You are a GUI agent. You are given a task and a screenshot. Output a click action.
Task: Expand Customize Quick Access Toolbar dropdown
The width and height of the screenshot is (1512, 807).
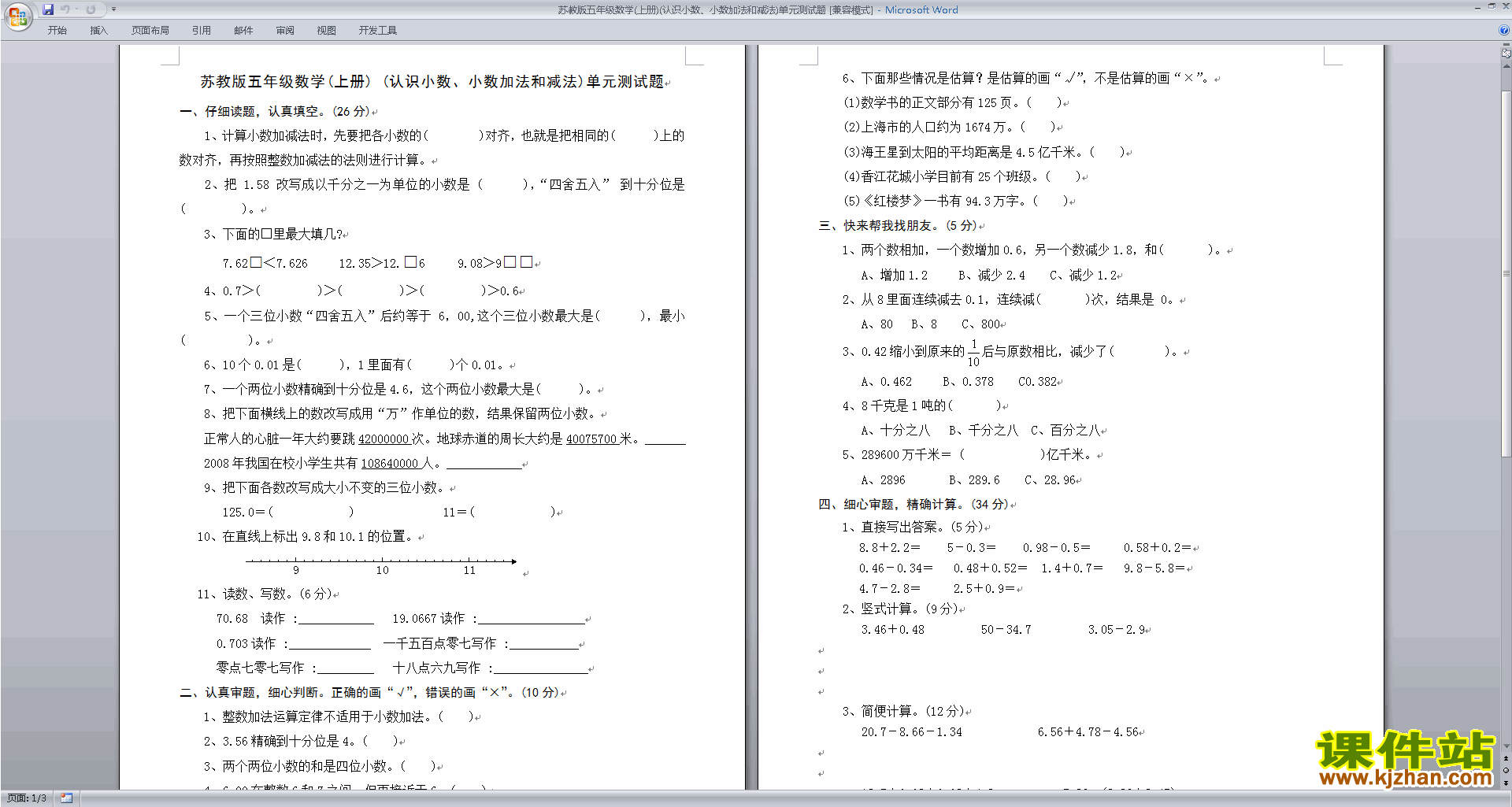pyautogui.click(x=113, y=9)
